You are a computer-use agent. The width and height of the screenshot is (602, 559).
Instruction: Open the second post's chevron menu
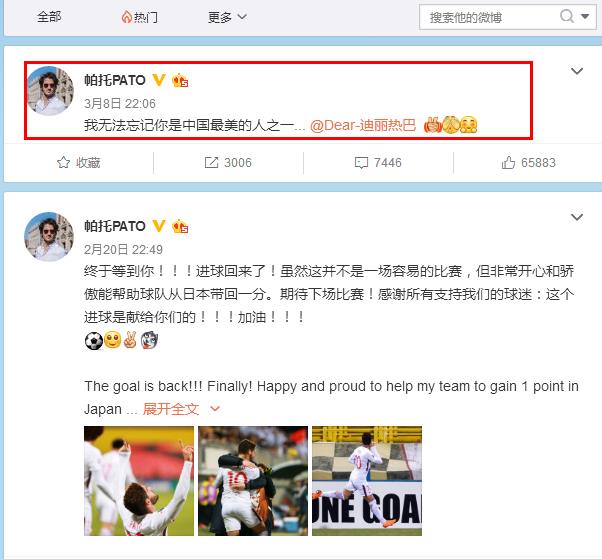pyautogui.click(x=577, y=217)
